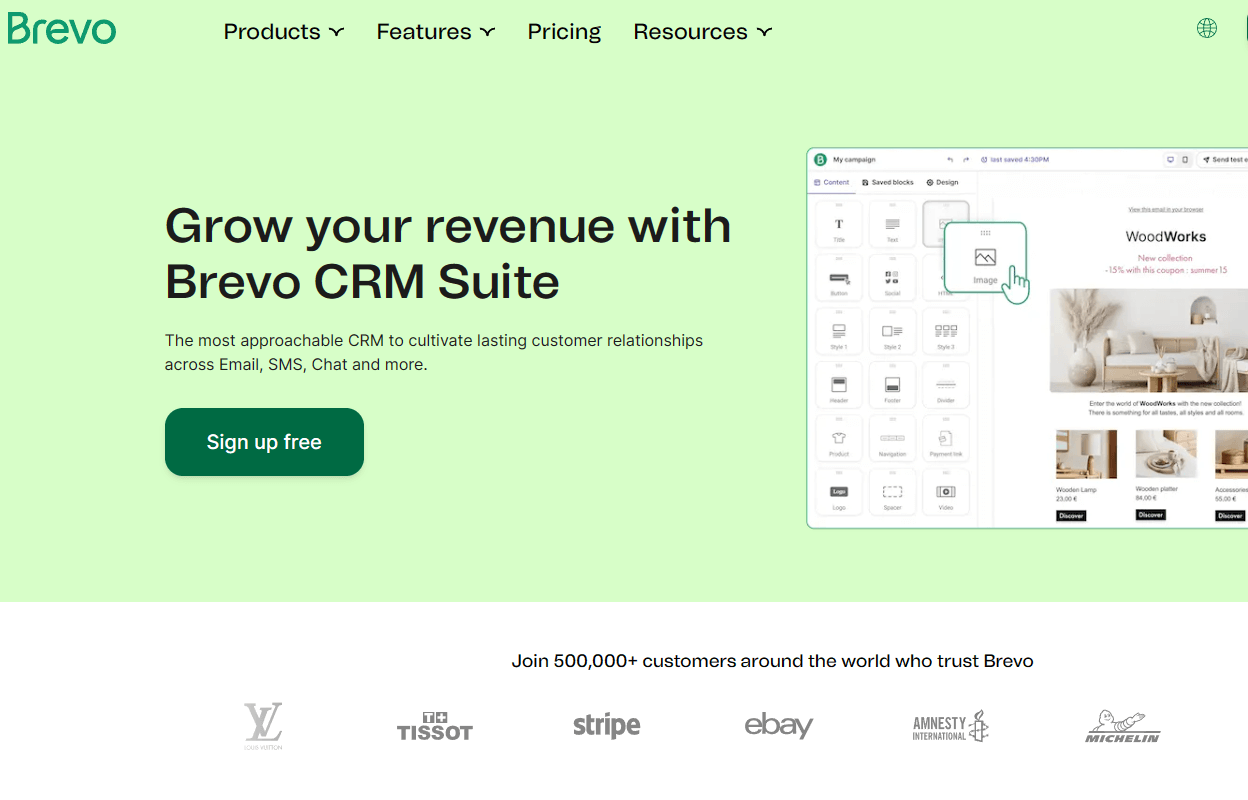
Task: Click the dragged Image block card
Action: click(x=985, y=260)
